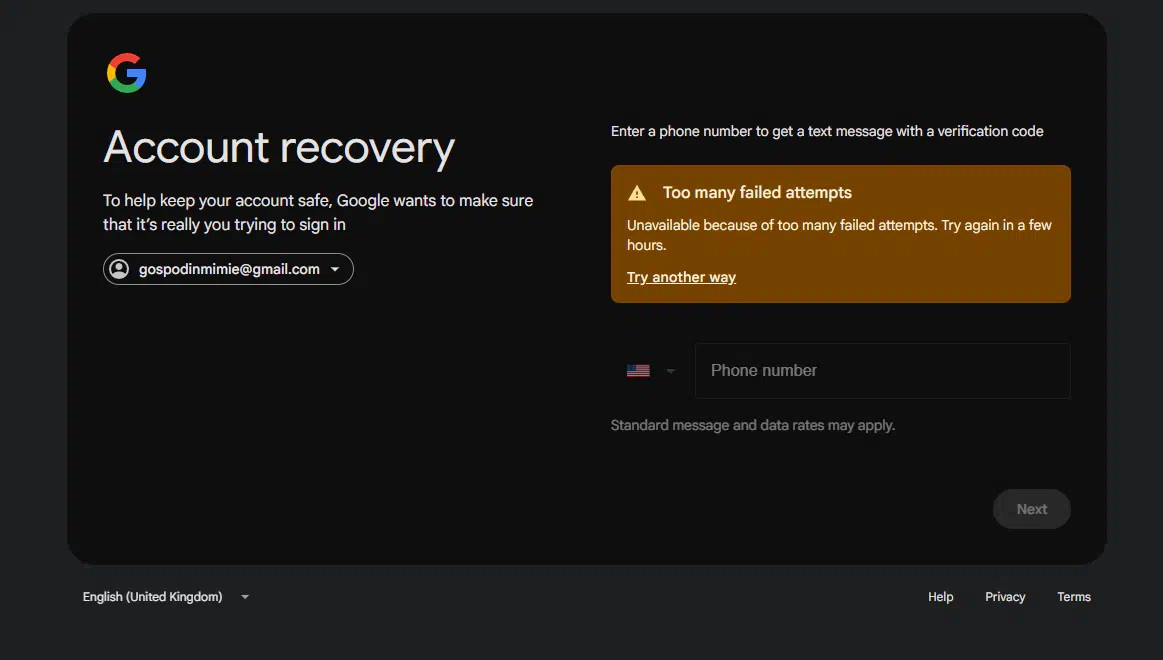Click the yellow warning triangle icon
Image resolution: width=1163 pixels, height=660 pixels.
coord(636,194)
